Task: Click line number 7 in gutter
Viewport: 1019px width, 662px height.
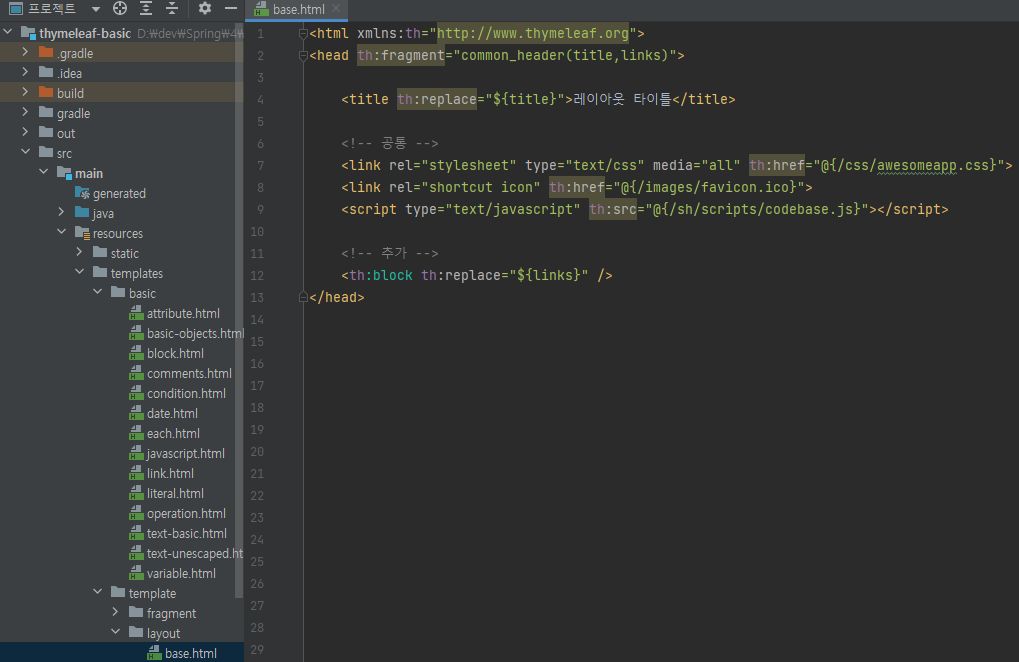Action: click(260, 166)
